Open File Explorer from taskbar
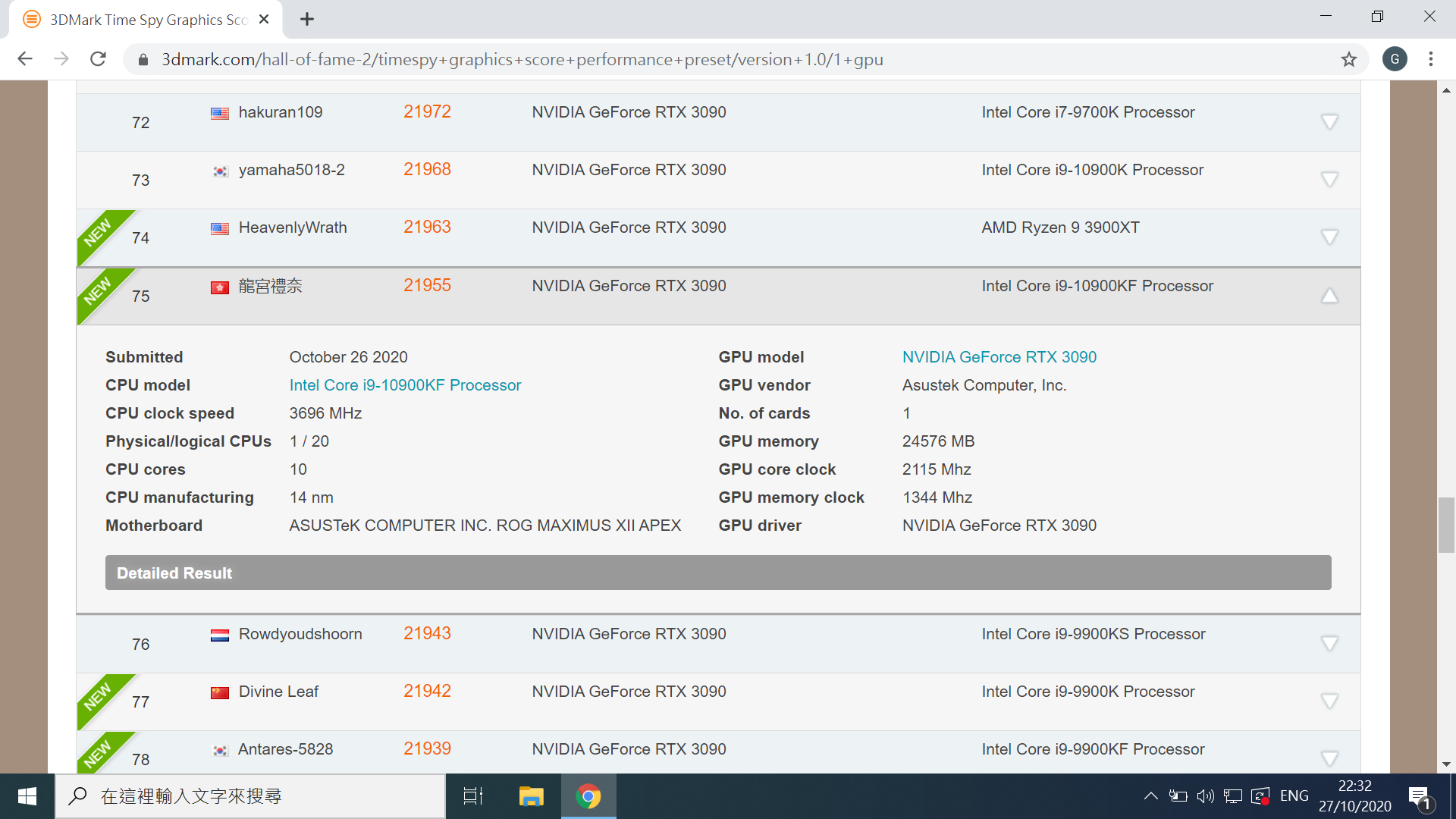 [531, 796]
